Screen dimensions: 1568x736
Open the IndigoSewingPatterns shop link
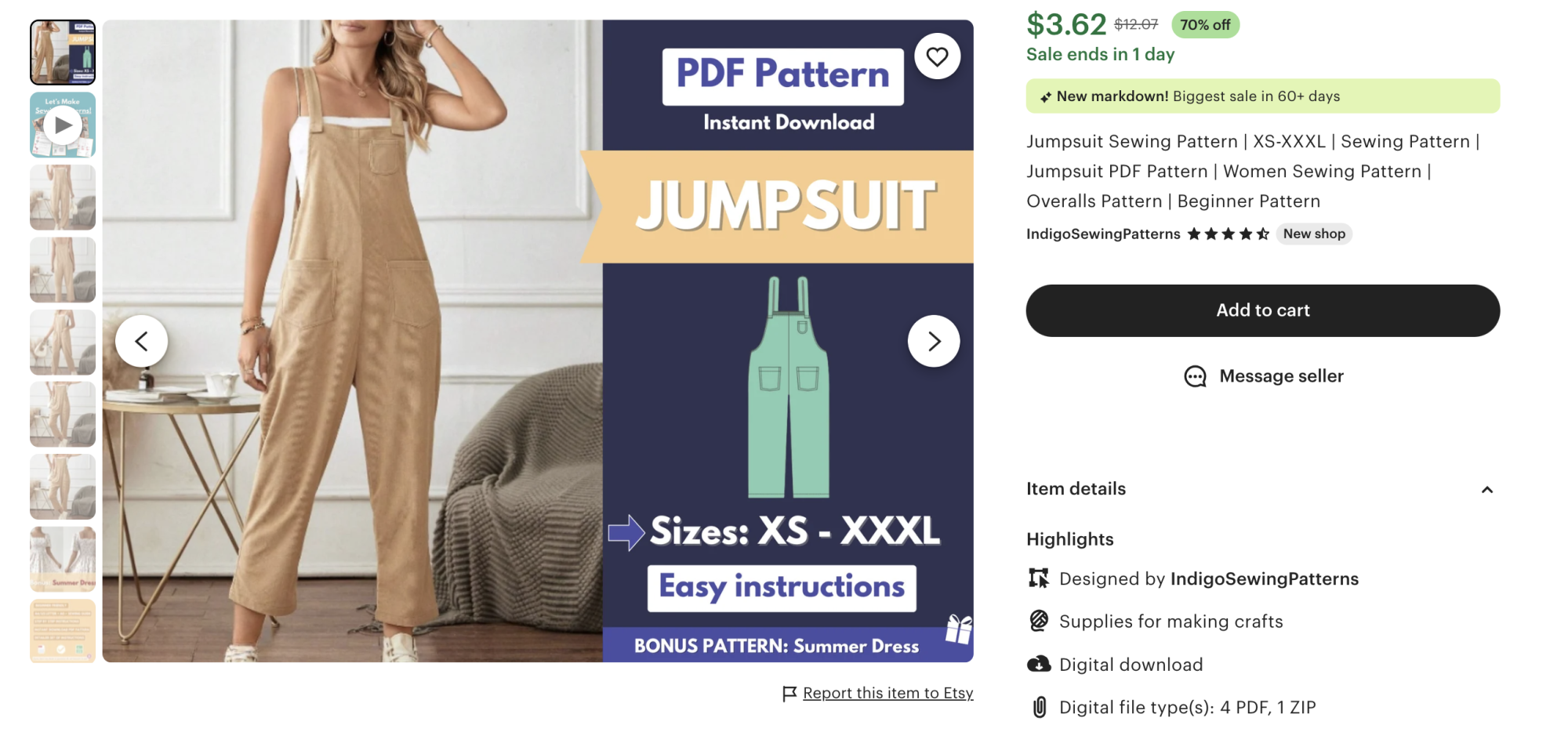tap(1103, 234)
